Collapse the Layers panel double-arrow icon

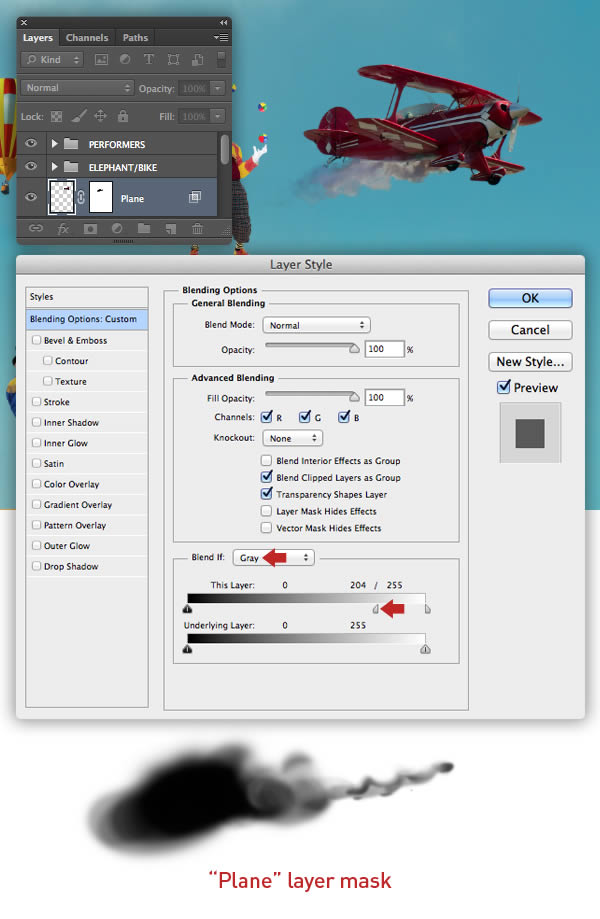point(223,22)
